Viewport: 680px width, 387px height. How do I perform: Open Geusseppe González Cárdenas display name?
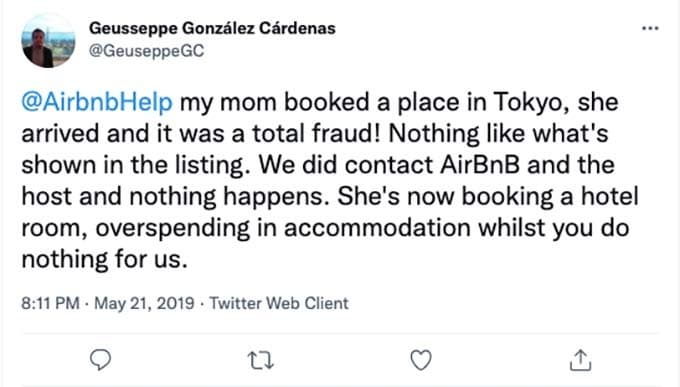212,28
